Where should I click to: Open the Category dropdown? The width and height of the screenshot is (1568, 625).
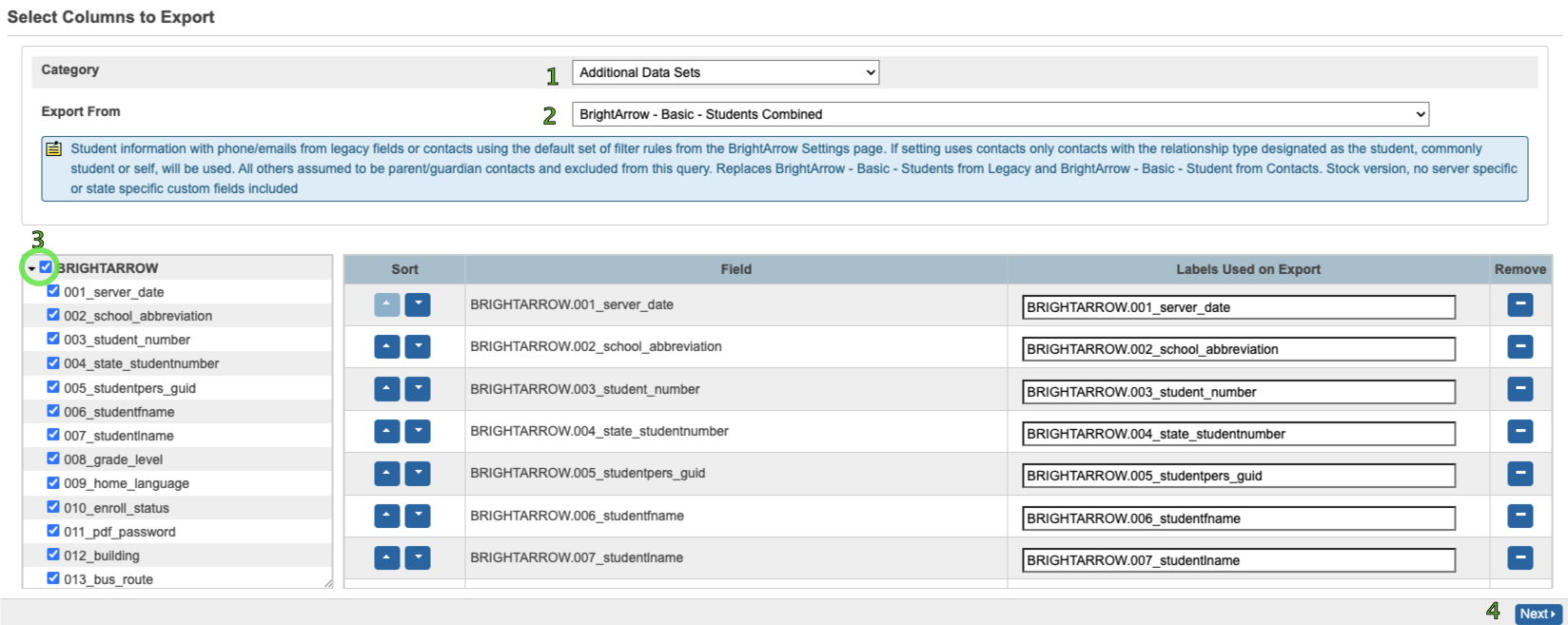tap(725, 72)
